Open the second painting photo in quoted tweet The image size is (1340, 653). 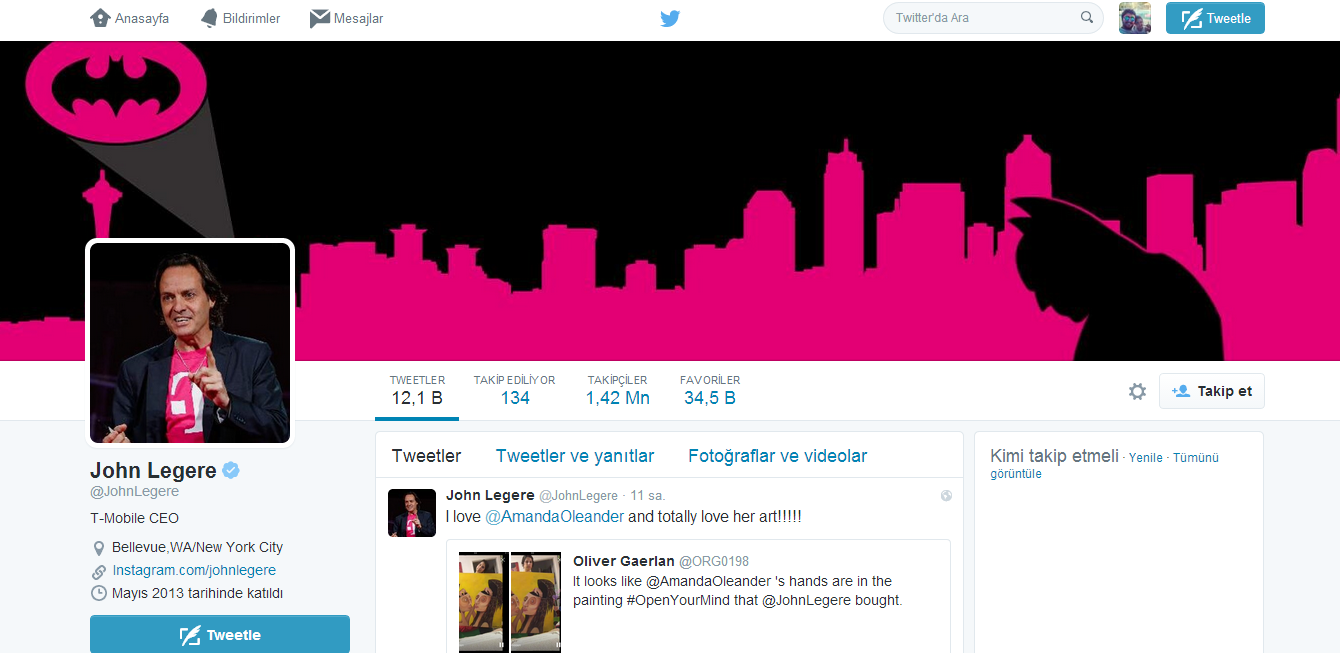(x=536, y=602)
